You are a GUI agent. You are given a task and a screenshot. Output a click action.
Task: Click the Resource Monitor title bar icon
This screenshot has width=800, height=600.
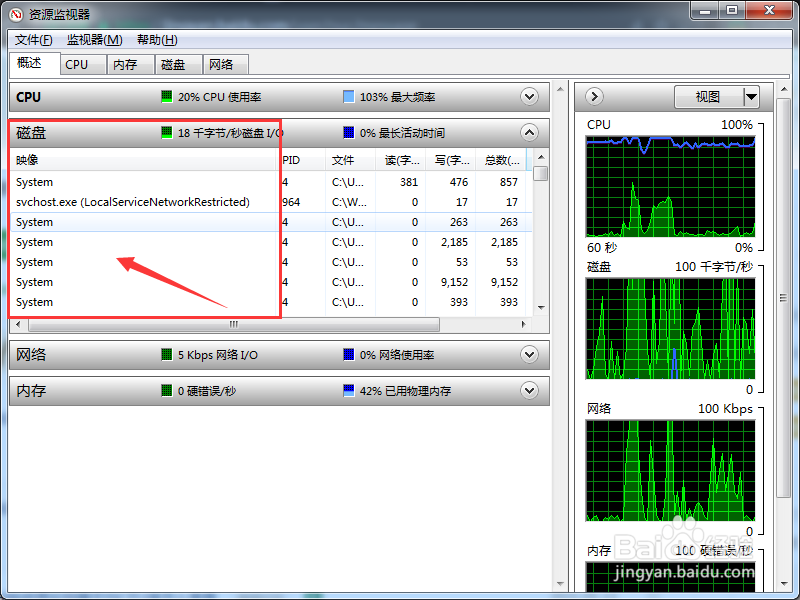(x=16, y=14)
